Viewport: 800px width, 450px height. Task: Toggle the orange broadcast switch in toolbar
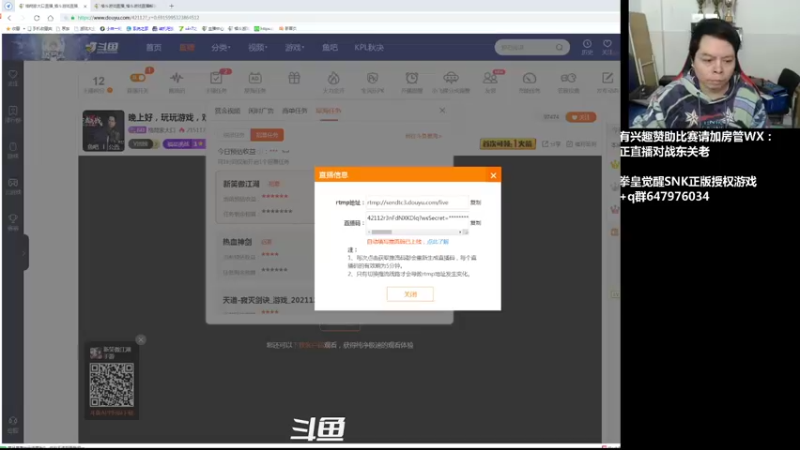pos(138,78)
